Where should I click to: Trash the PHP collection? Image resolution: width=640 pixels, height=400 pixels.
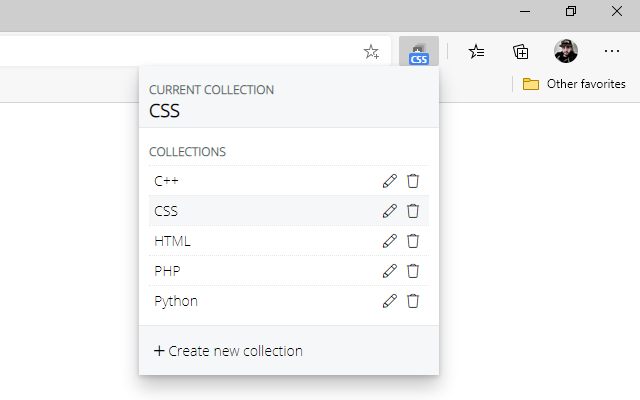[x=413, y=271]
